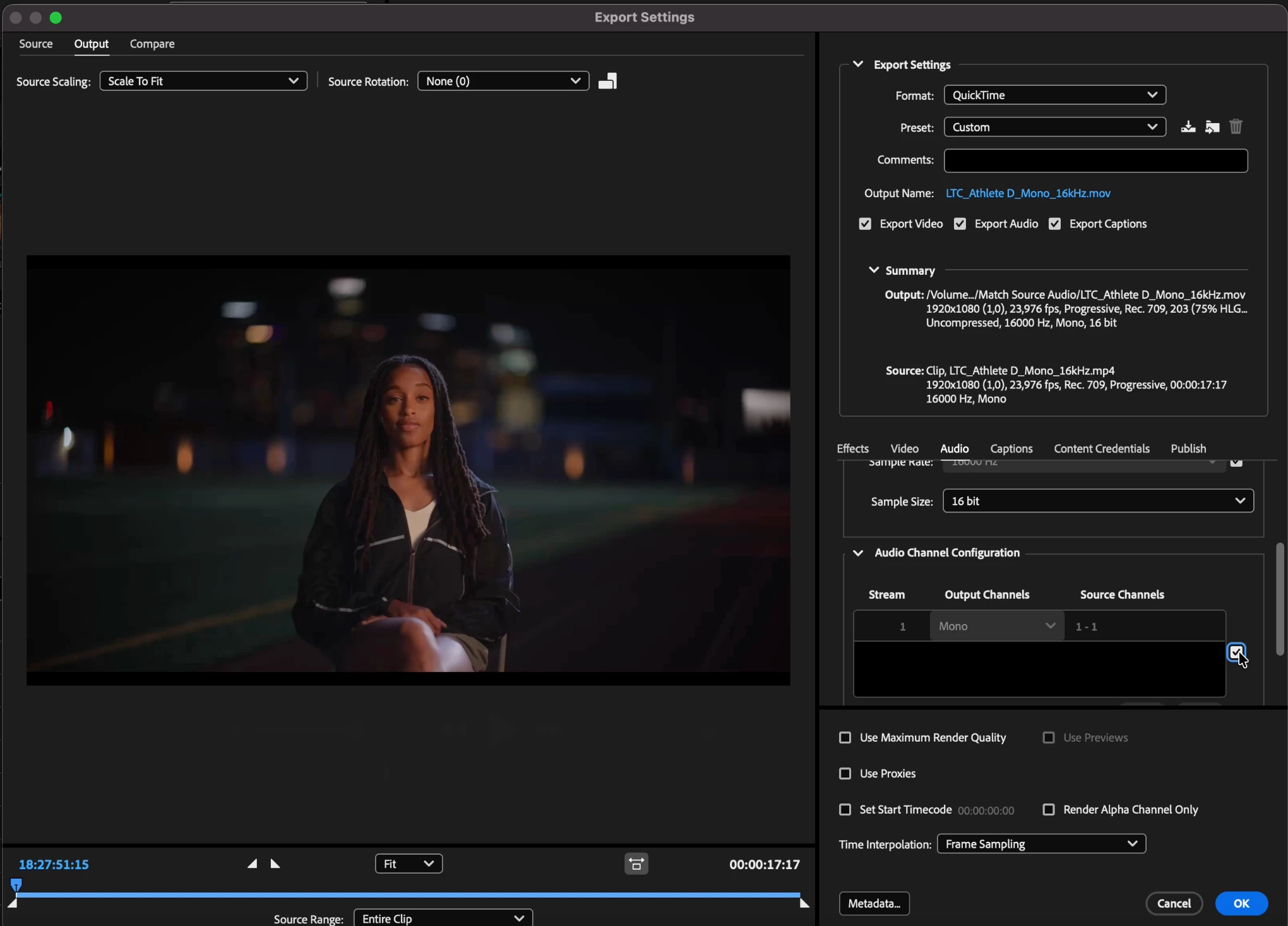
Task: Collapse the Audio Channel Configuration section
Action: pos(857,553)
